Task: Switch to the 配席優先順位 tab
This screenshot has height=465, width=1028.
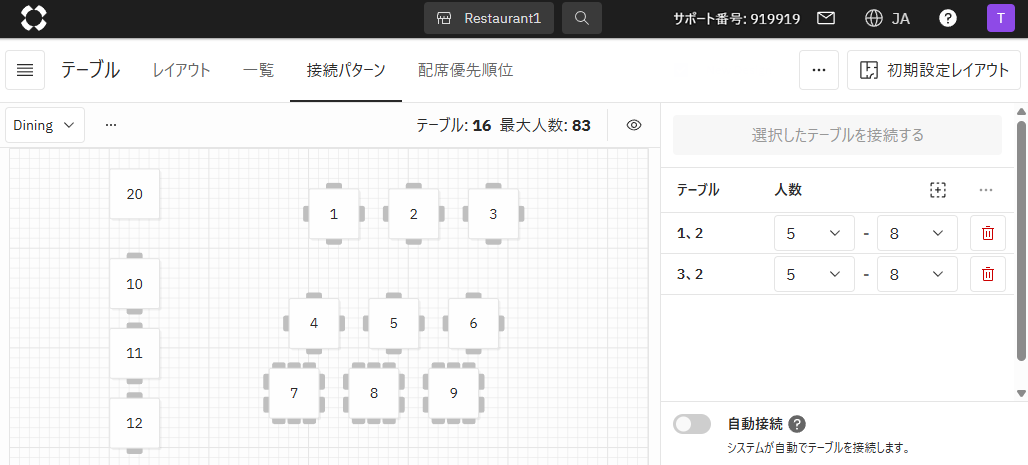Action: 465,70
